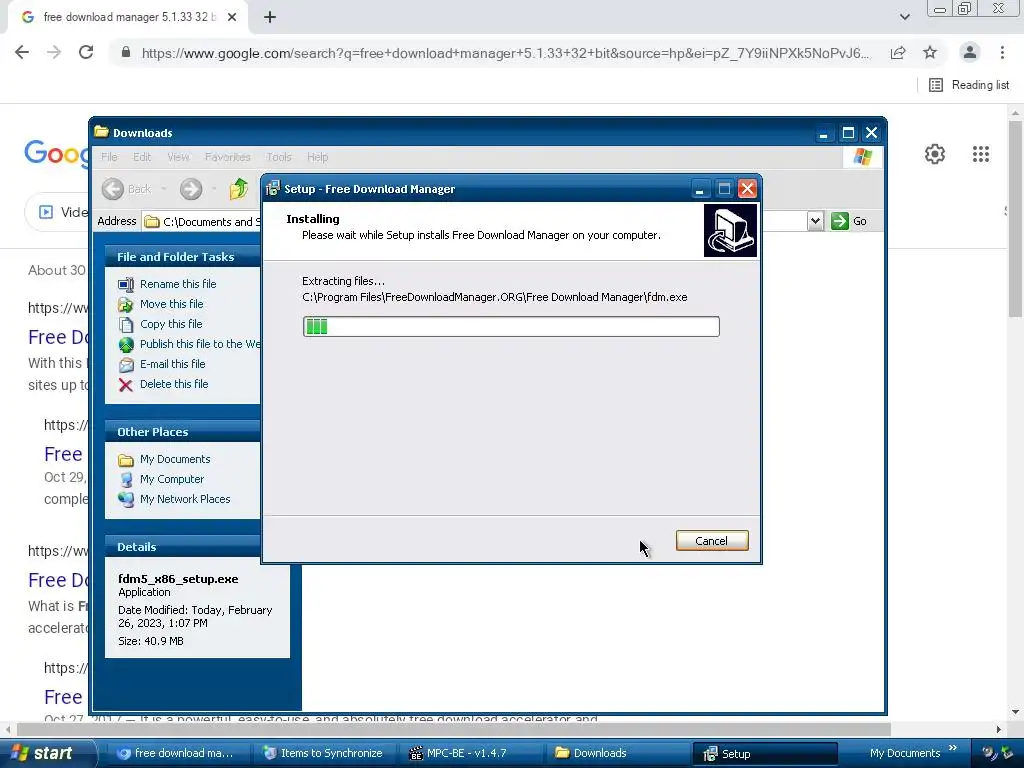The image size is (1024, 768).
Task: Open the Help menu in Downloads window
Action: pos(317,157)
